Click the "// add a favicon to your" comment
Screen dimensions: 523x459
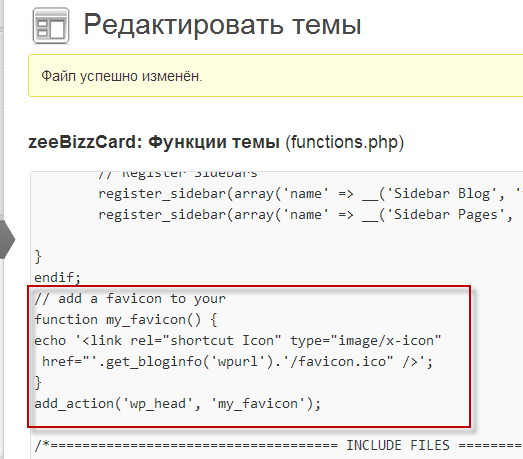tap(130, 299)
